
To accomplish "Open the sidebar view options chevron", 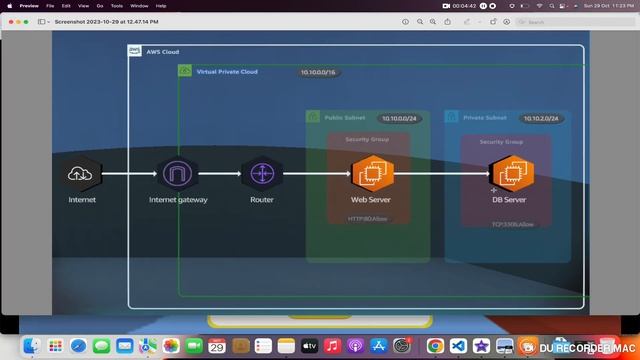I will [x=49, y=22].
